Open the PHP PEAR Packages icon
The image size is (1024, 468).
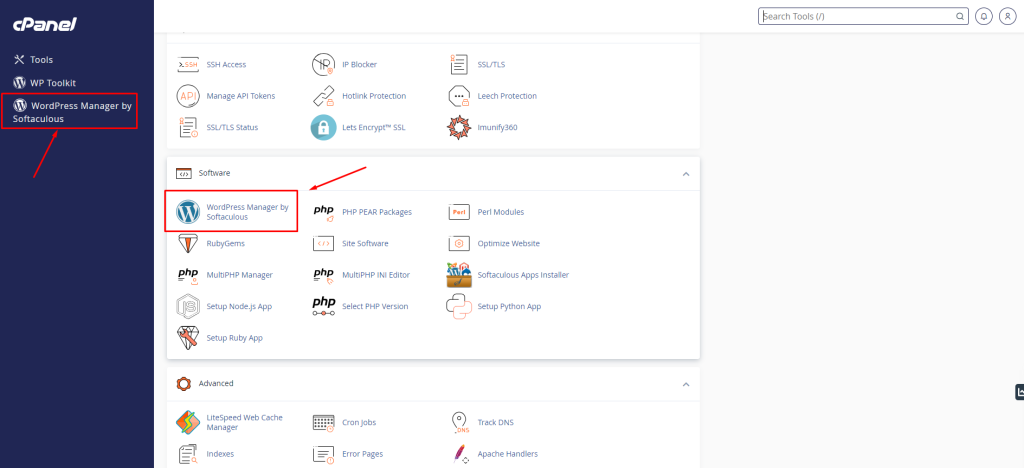323,212
